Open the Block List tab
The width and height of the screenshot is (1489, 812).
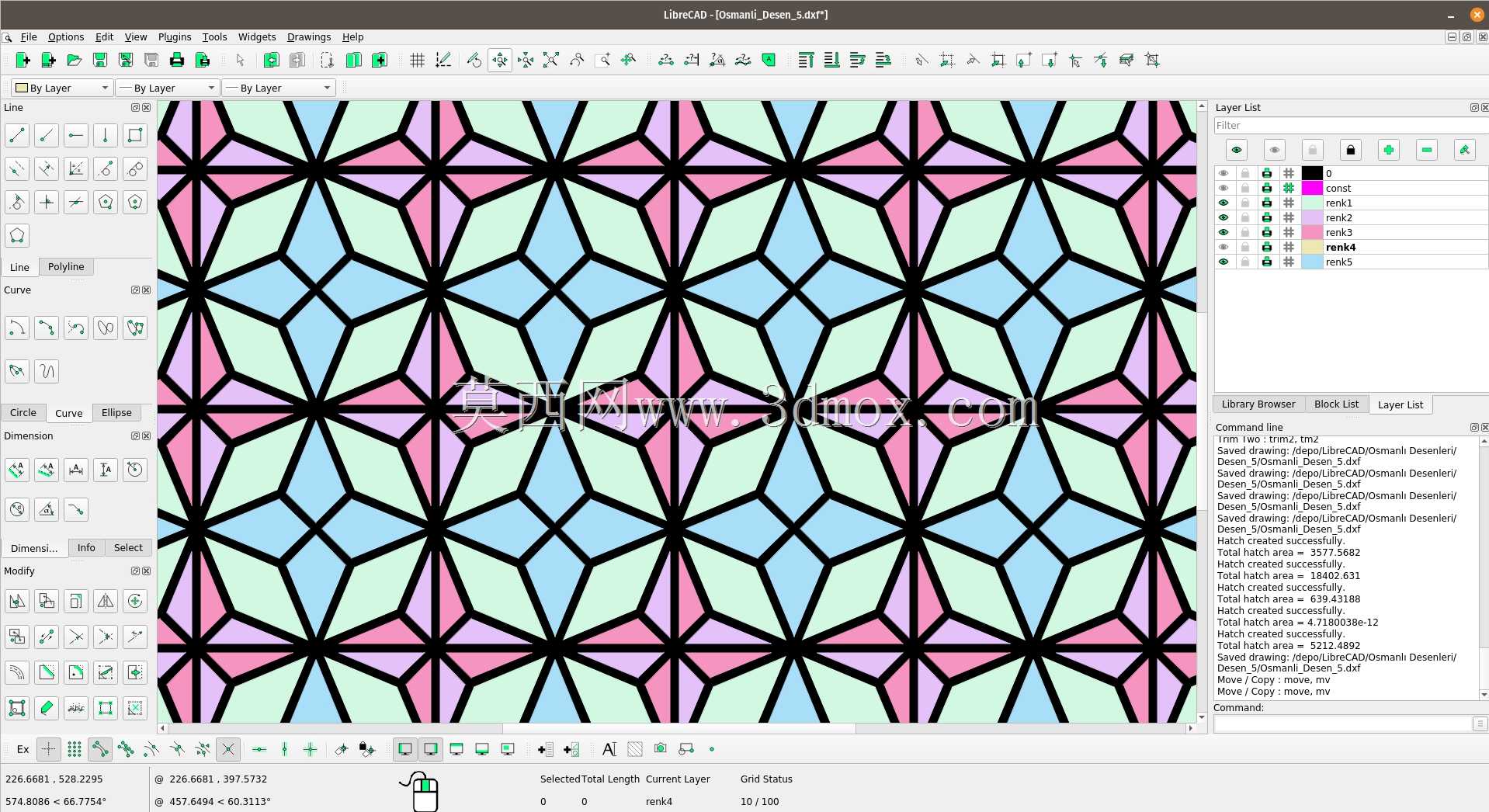[1336, 404]
